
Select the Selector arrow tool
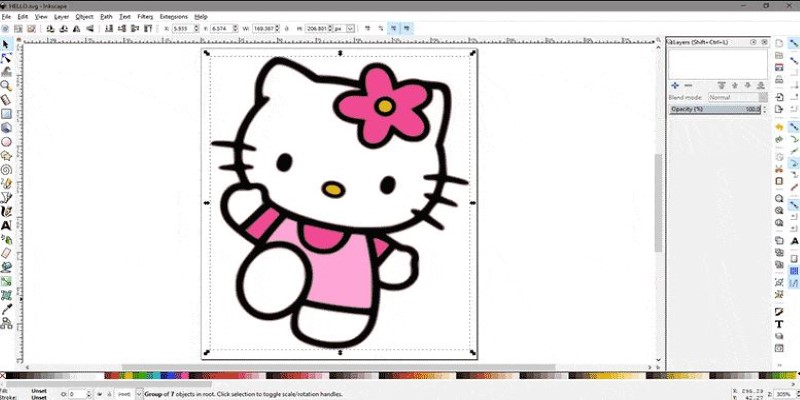tap(6, 44)
